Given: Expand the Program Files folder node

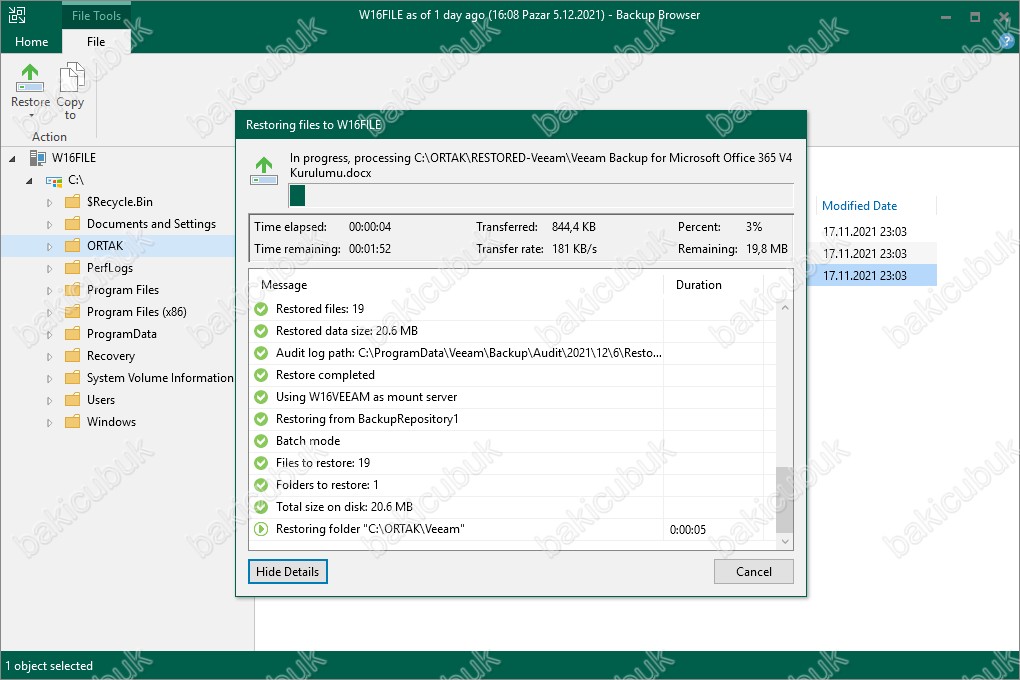Looking at the screenshot, I should coord(49,291).
